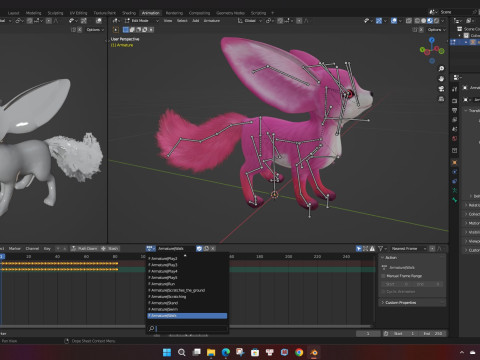Open the Scene properties tab icon
This screenshot has height=360, width=480.
(x=455, y=129)
